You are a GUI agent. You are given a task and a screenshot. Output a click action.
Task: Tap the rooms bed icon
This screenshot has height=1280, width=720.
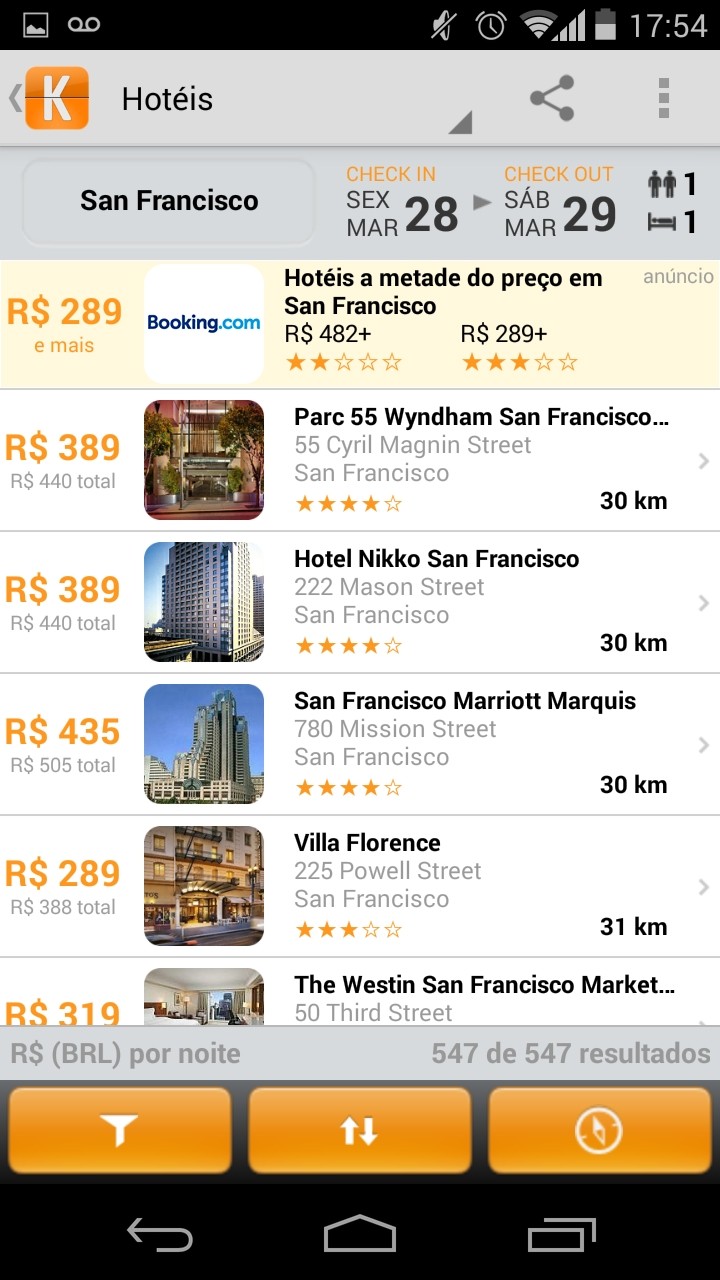point(662,222)
